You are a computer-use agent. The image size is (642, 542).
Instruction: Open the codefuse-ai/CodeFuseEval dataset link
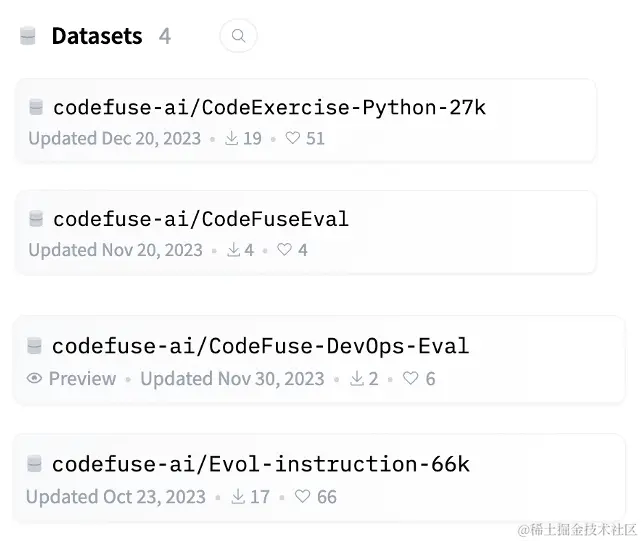201,219
